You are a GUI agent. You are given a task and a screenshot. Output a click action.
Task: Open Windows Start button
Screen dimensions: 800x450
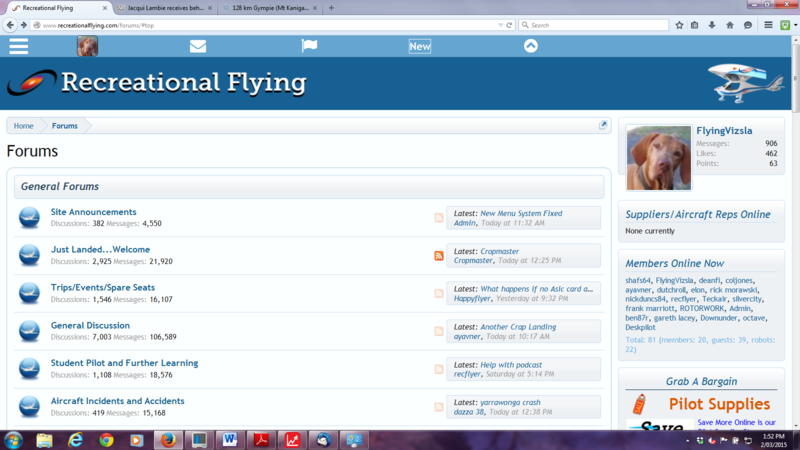pyautogui.click(x=13, y=440)
